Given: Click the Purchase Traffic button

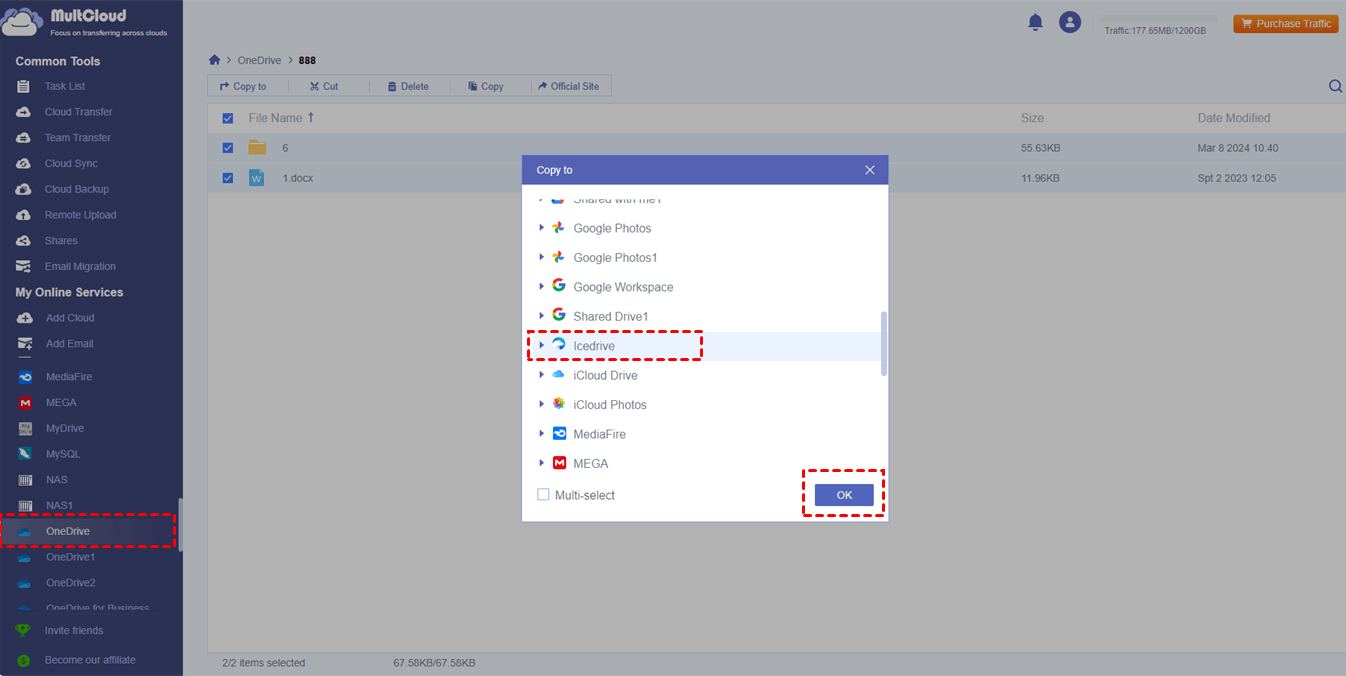Looking at the screenshot, I should 1286,23.
